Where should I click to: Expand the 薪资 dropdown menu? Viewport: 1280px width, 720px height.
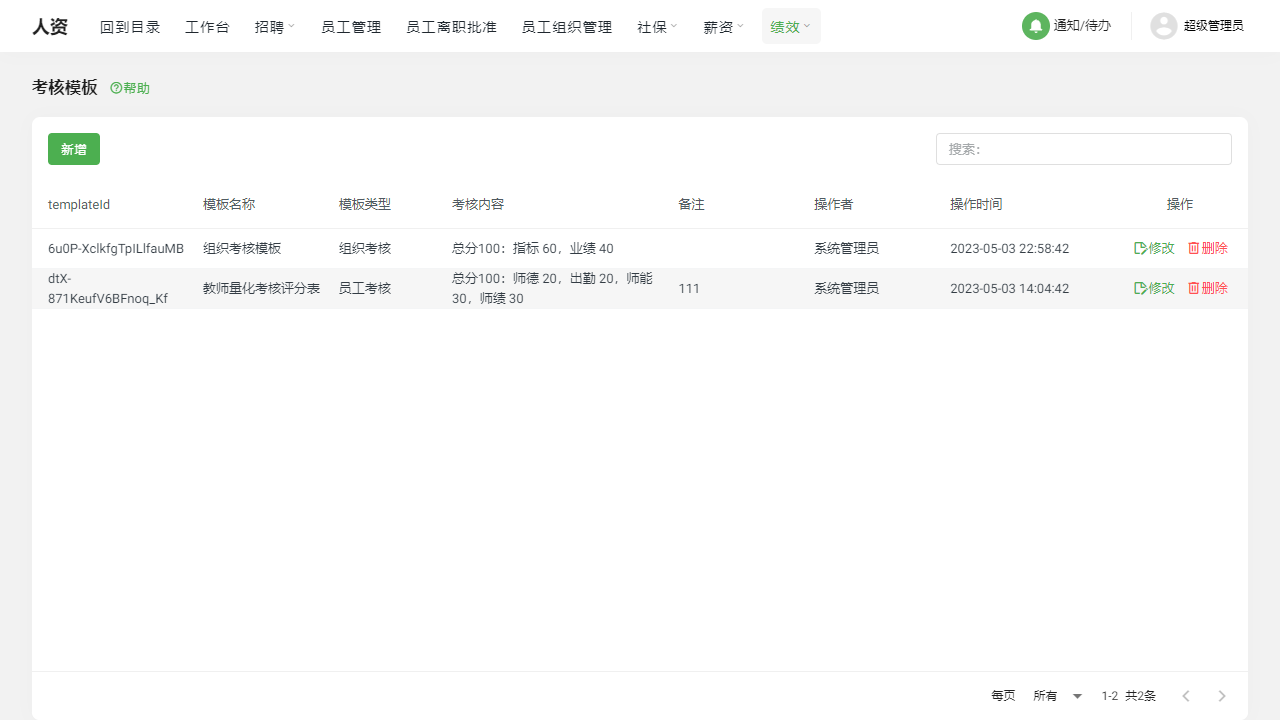point(722,26)
